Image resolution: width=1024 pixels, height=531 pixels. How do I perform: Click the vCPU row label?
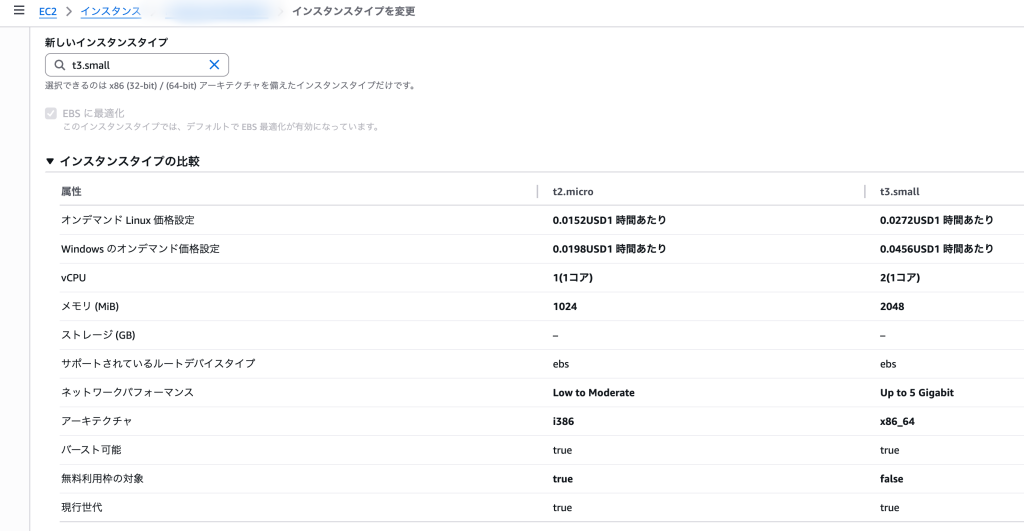(75, 277)
